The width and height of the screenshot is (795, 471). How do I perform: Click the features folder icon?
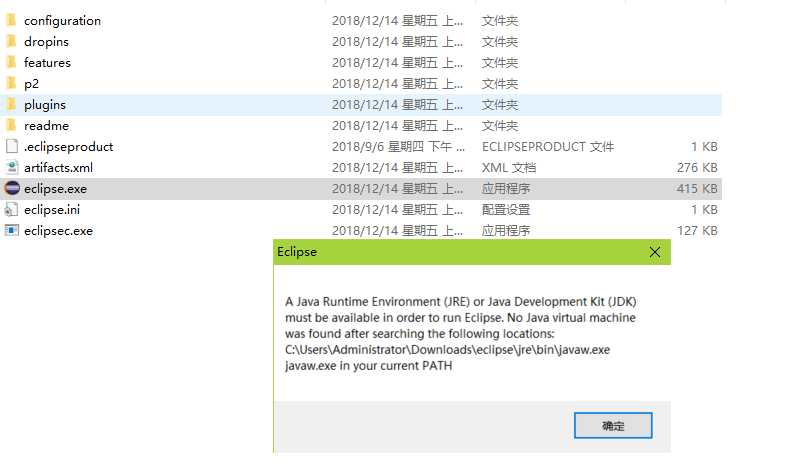click(x=11, y=62)
